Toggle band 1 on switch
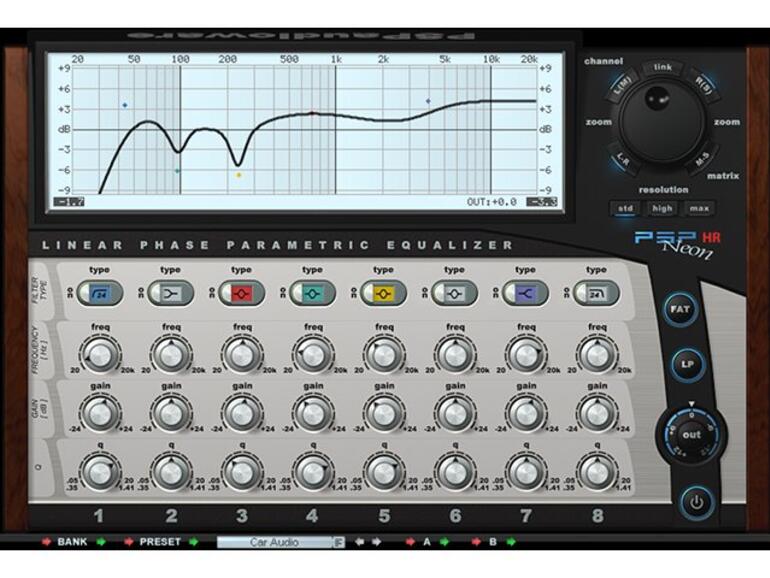 click(x=84, y=294)
